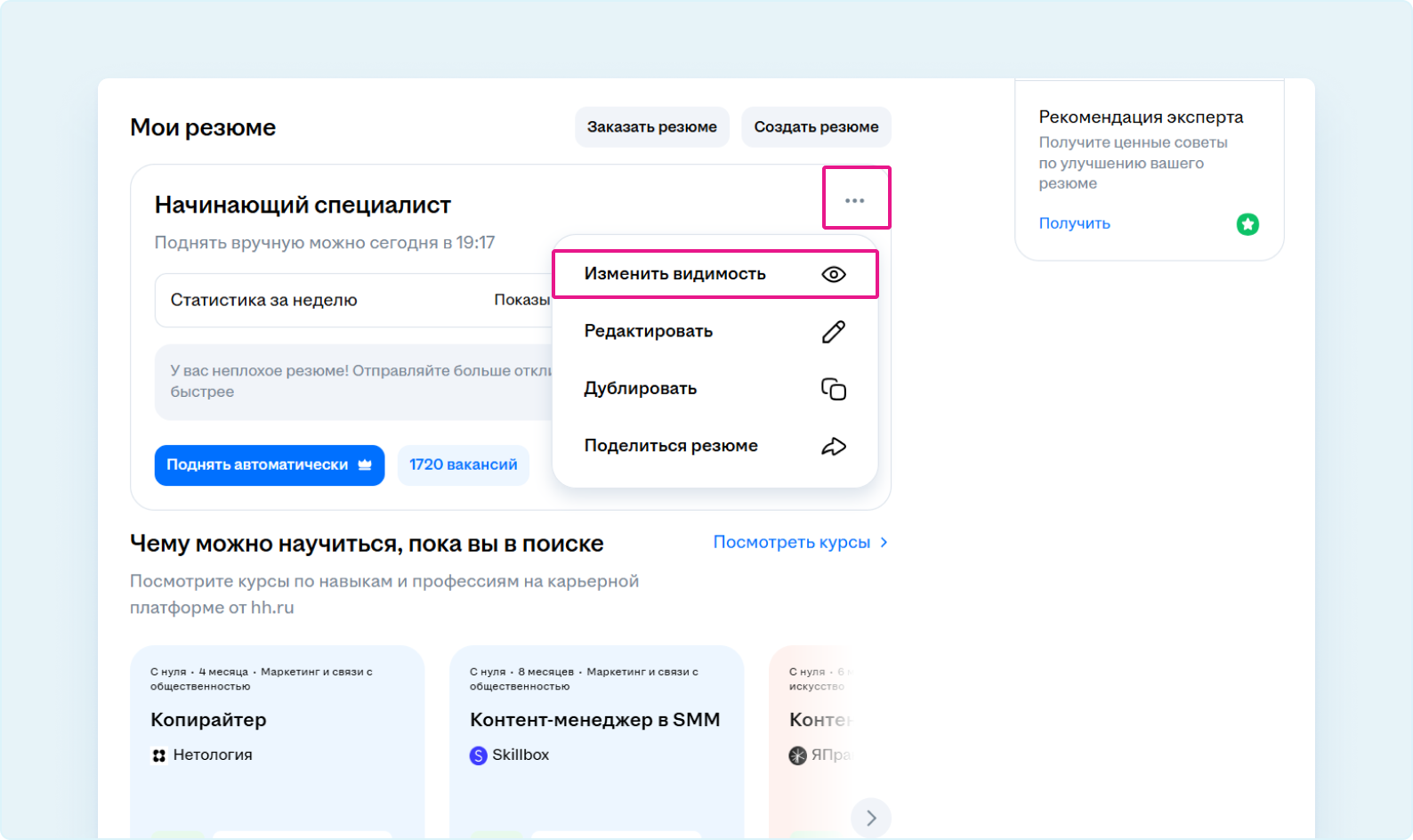Click the Skillbox logo icon
This screenshot has width=1413, height=840.
point(479,755)
